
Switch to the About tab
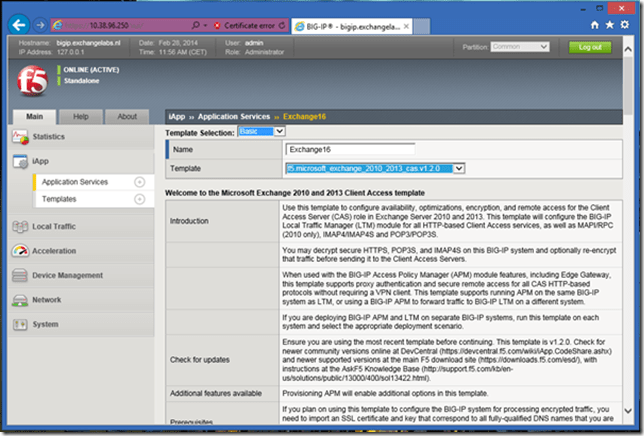pos(127,116)
